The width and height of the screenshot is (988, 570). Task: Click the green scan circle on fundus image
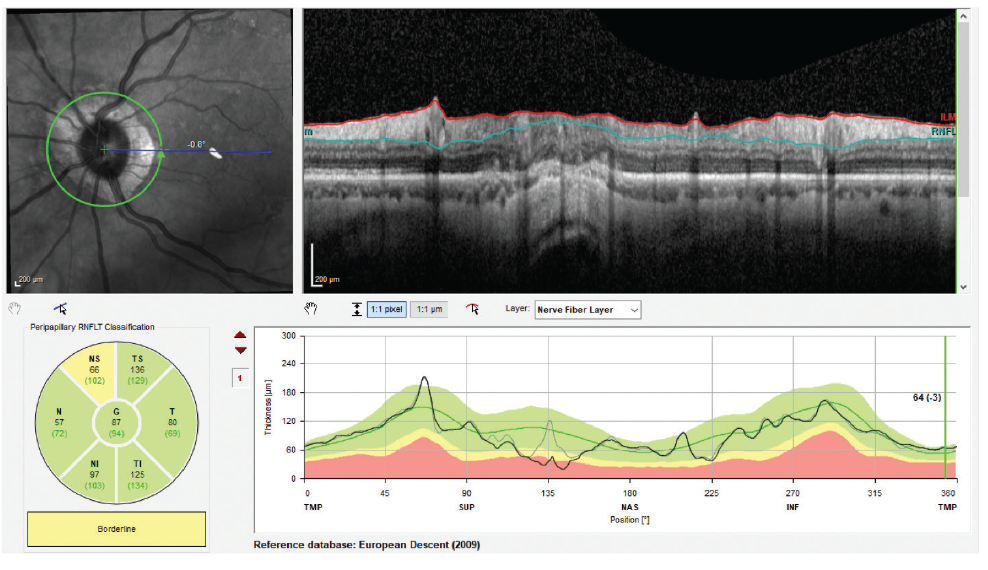pyautogui.click(x=103, y=149)
